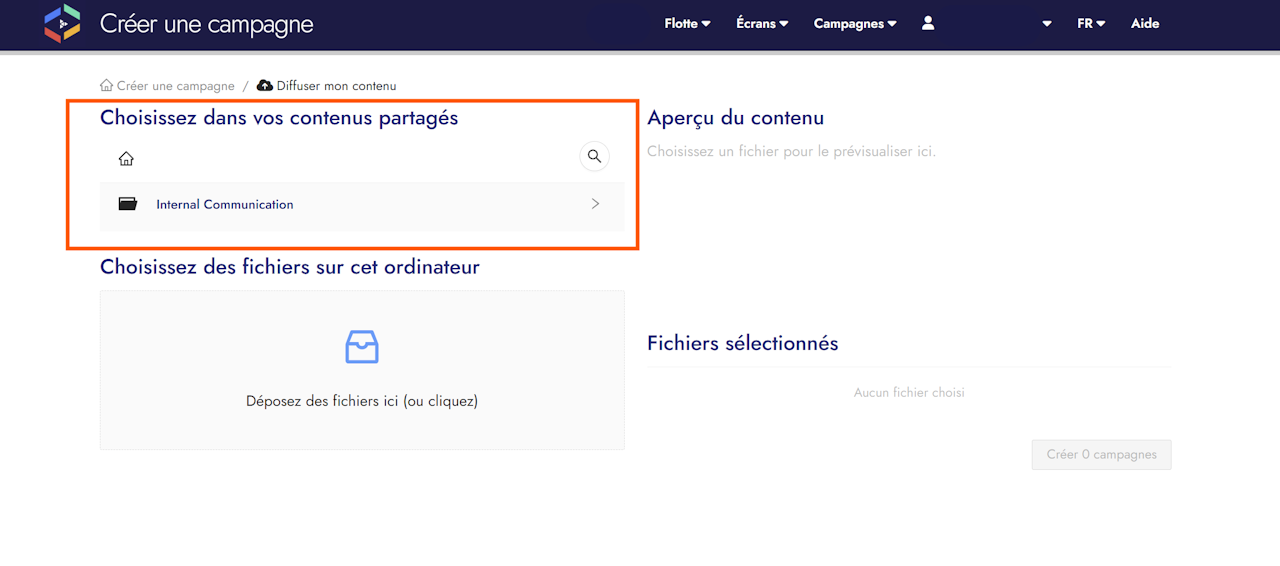Click the cloud upload breadcrumb icon
The image size is (1280, 566).
[x=265, y=86]
